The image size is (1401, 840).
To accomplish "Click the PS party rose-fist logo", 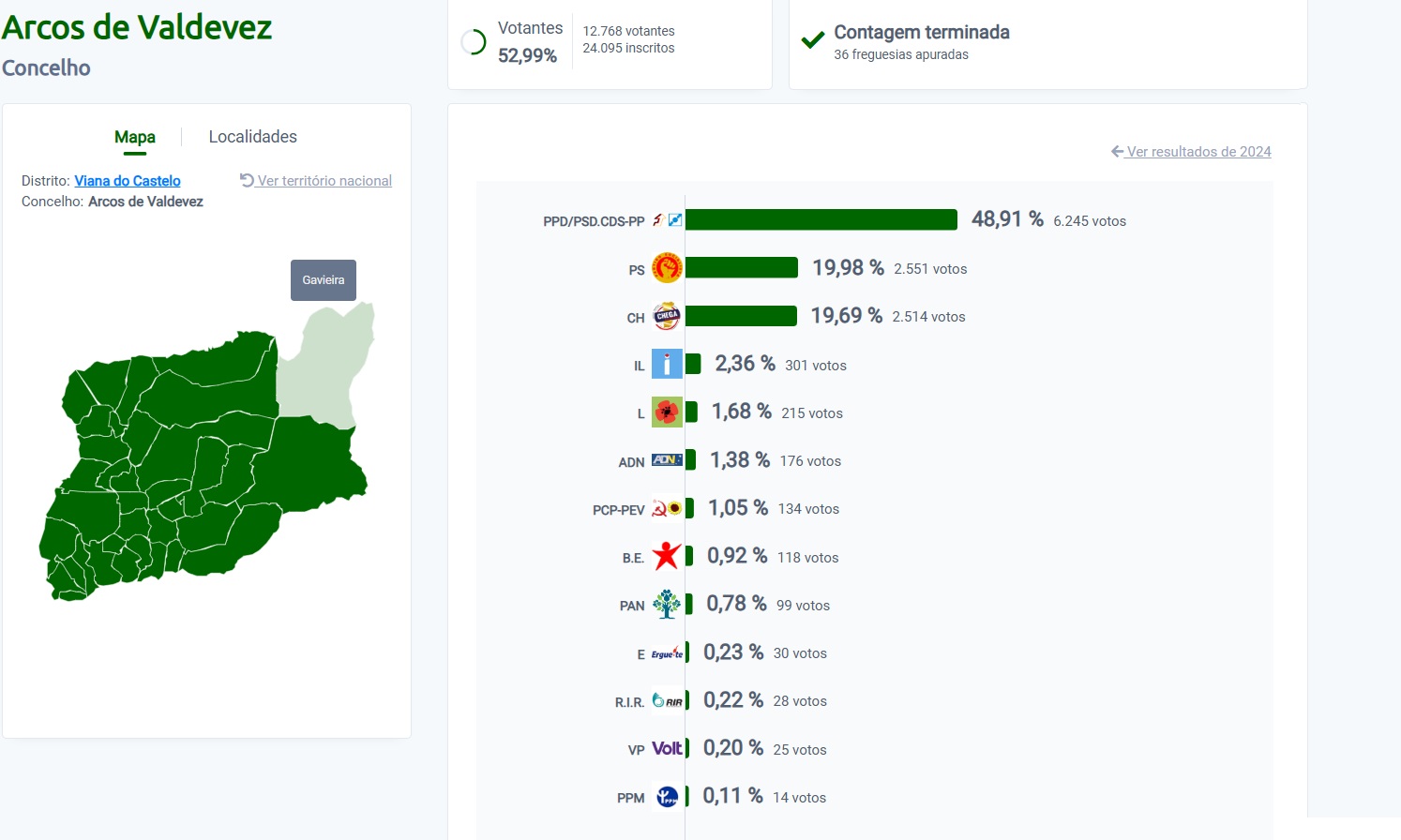I will click(667, 268).
